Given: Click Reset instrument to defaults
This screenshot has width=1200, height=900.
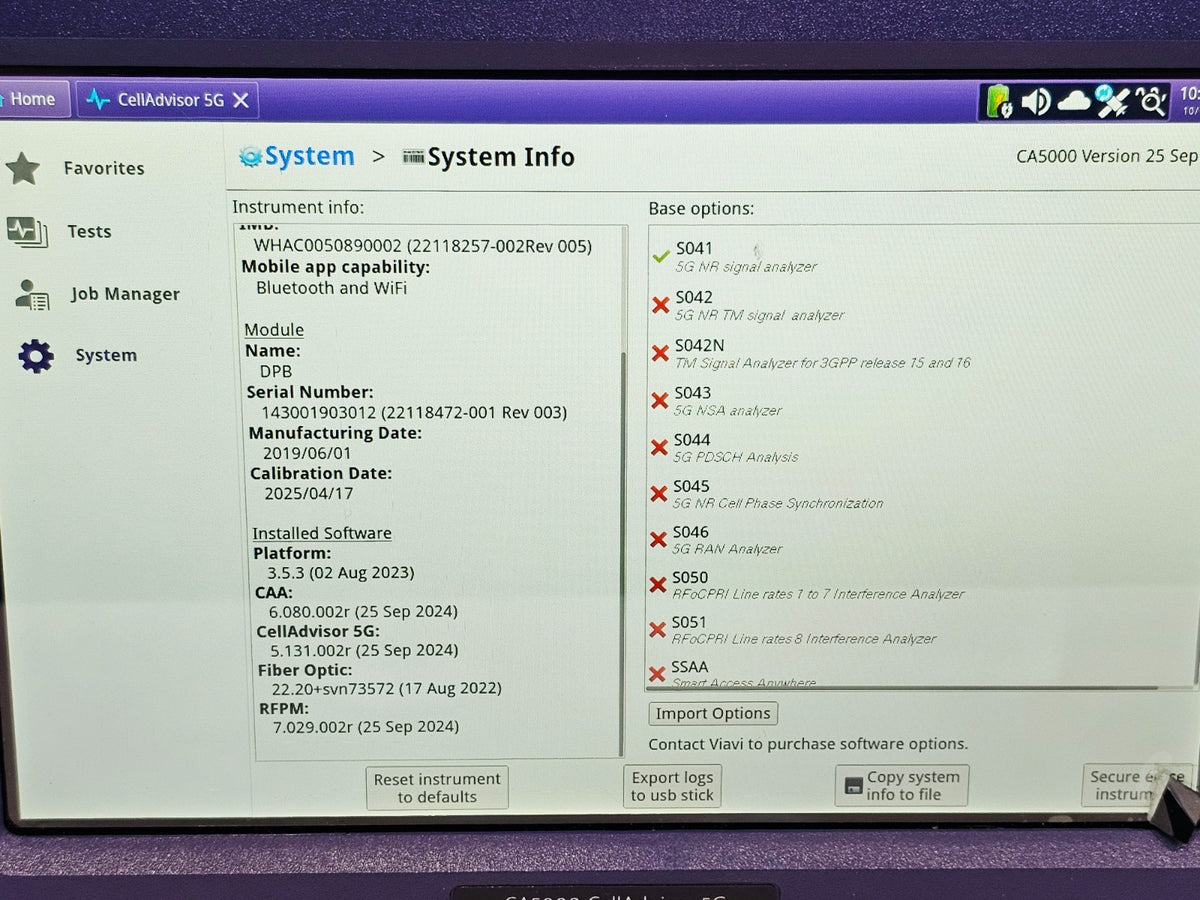Looking at the screenshot, I should click(437, 787).
